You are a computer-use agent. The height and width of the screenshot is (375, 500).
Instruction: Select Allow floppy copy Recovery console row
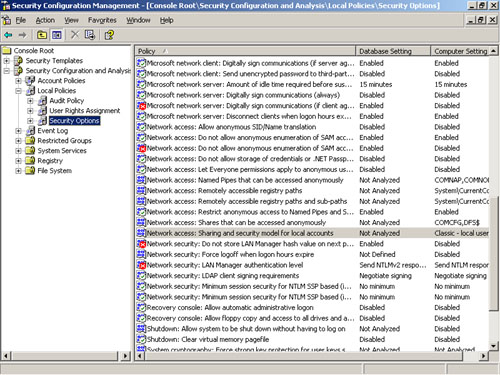(x=313, y=318)
